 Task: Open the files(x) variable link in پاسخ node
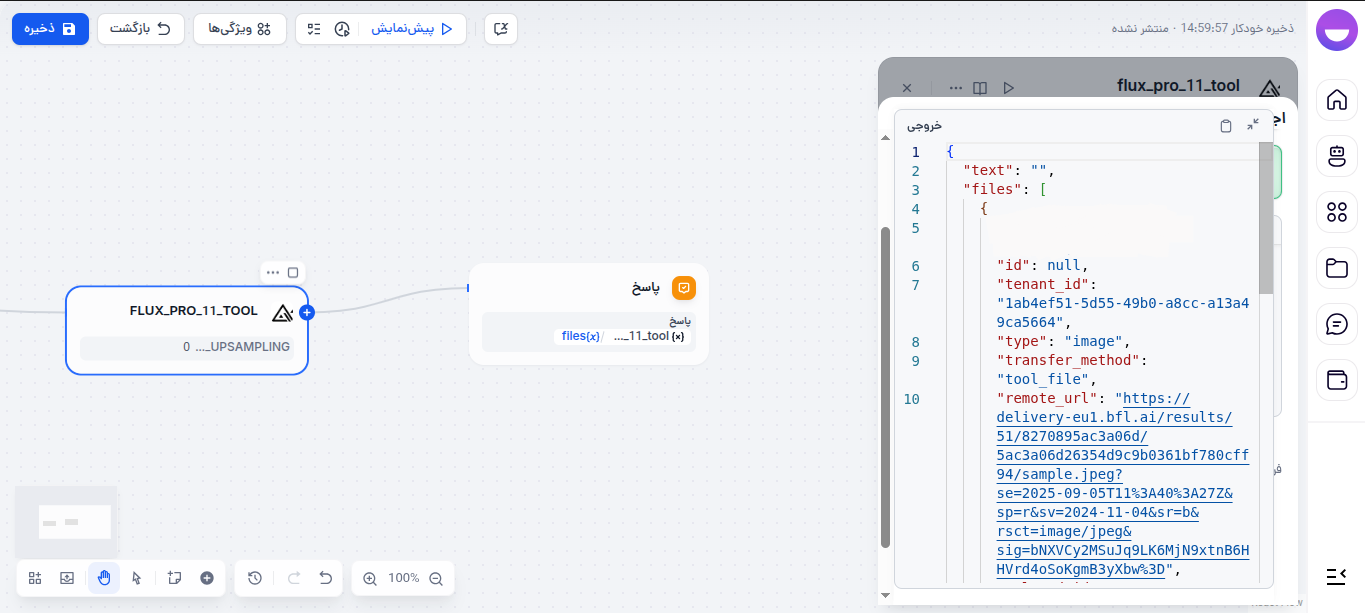(582, 336)
